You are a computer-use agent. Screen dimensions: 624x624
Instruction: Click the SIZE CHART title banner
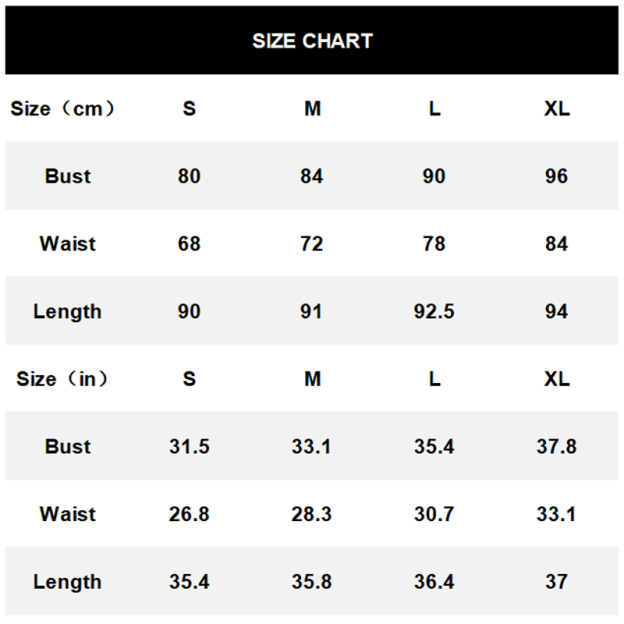[312, 40]
